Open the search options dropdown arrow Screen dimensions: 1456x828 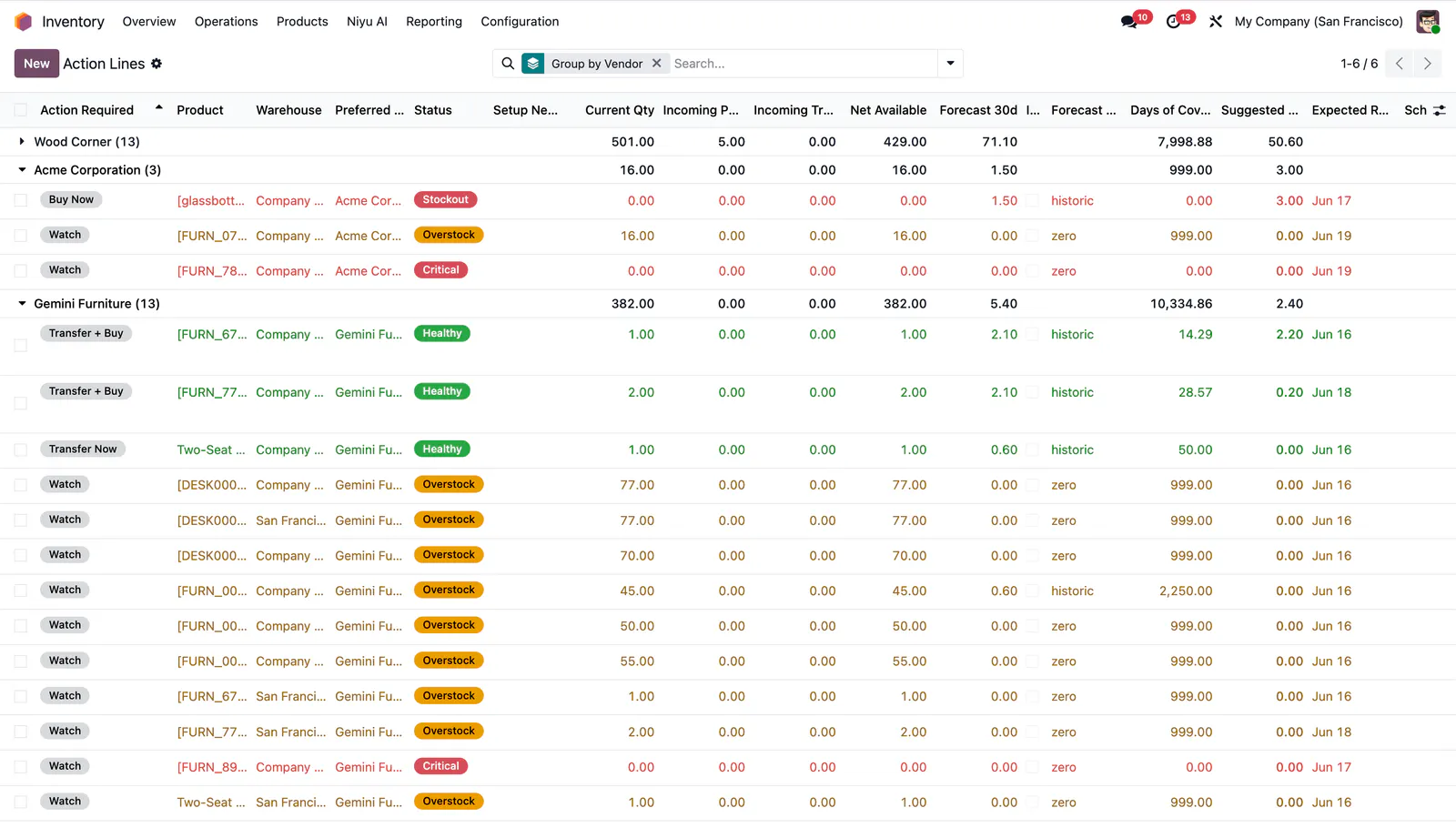(x=950, y=64)
